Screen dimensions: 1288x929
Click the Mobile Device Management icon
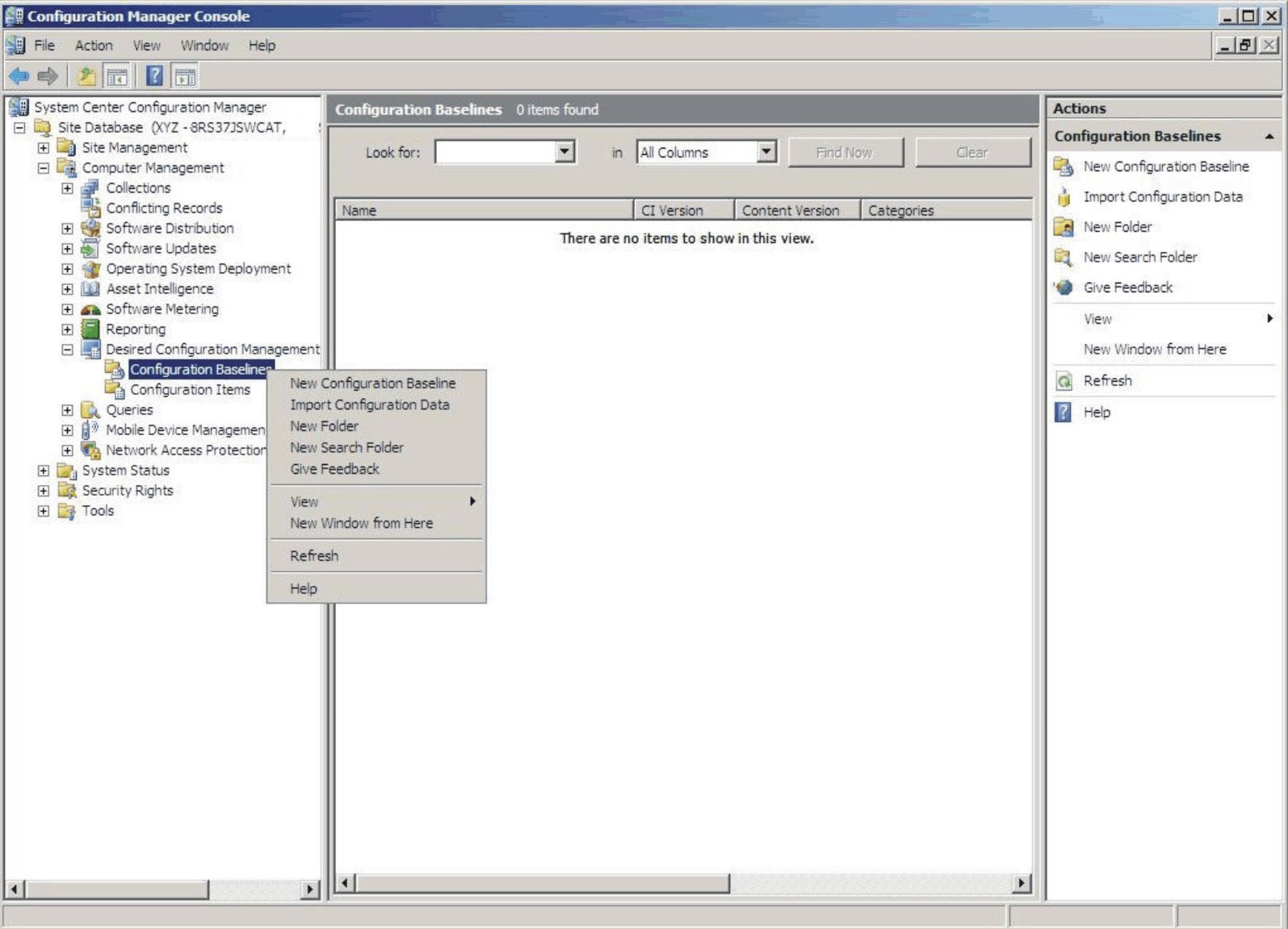(90, 430)
